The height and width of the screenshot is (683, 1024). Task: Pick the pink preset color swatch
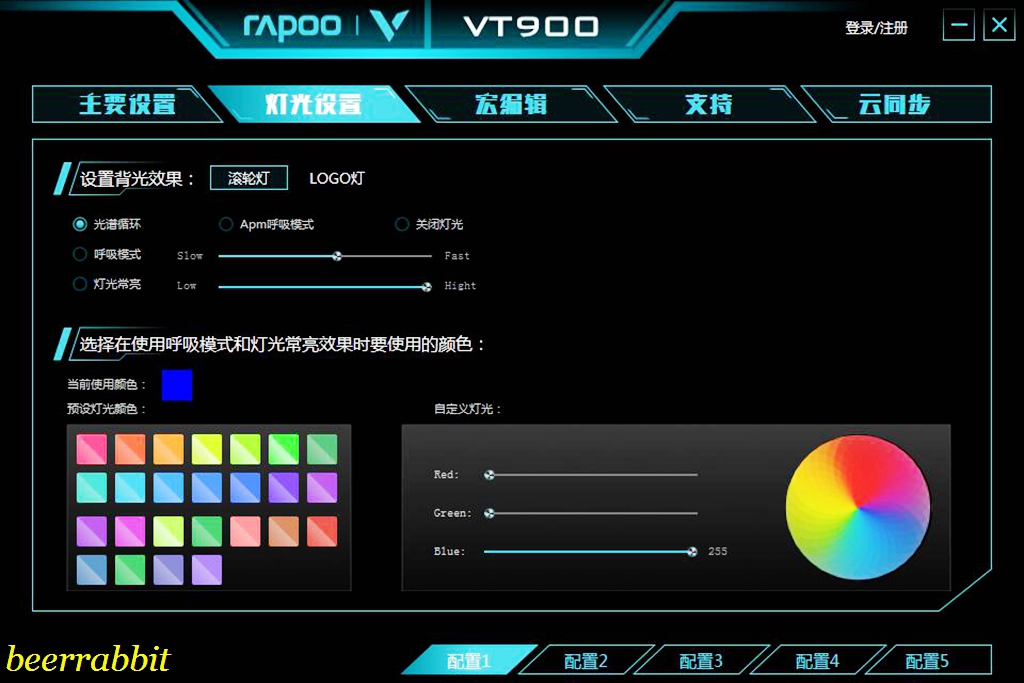point(92,448)
